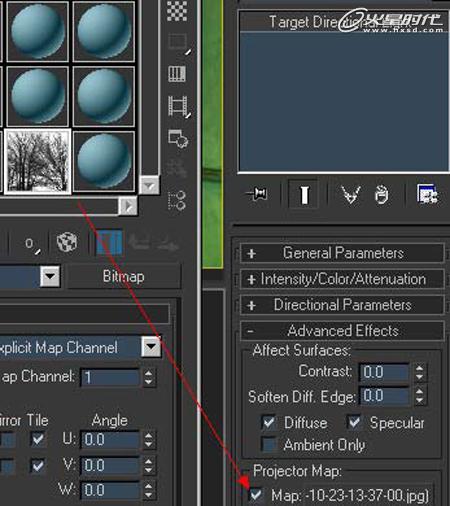Toggle the V Mirror checkbox
Viewport: 450px width, 506px height.
(7, 465)
